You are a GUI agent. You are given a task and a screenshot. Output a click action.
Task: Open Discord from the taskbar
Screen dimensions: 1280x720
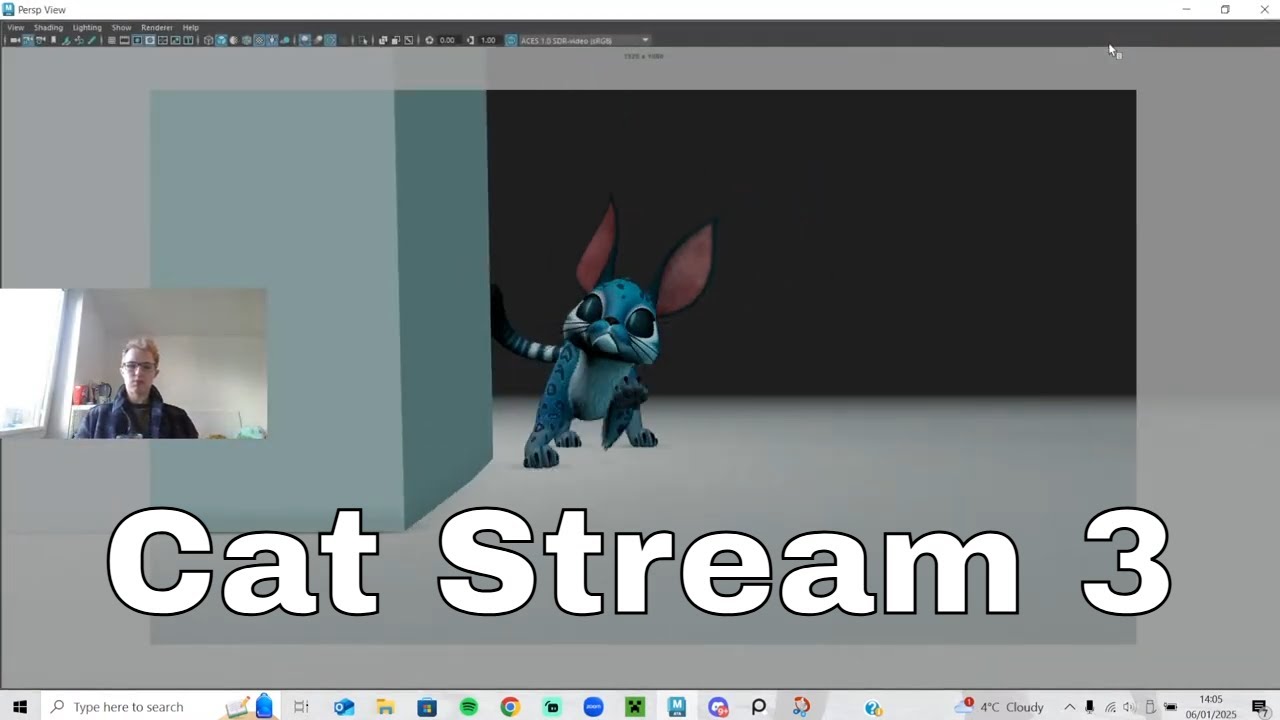pos(718,707)
